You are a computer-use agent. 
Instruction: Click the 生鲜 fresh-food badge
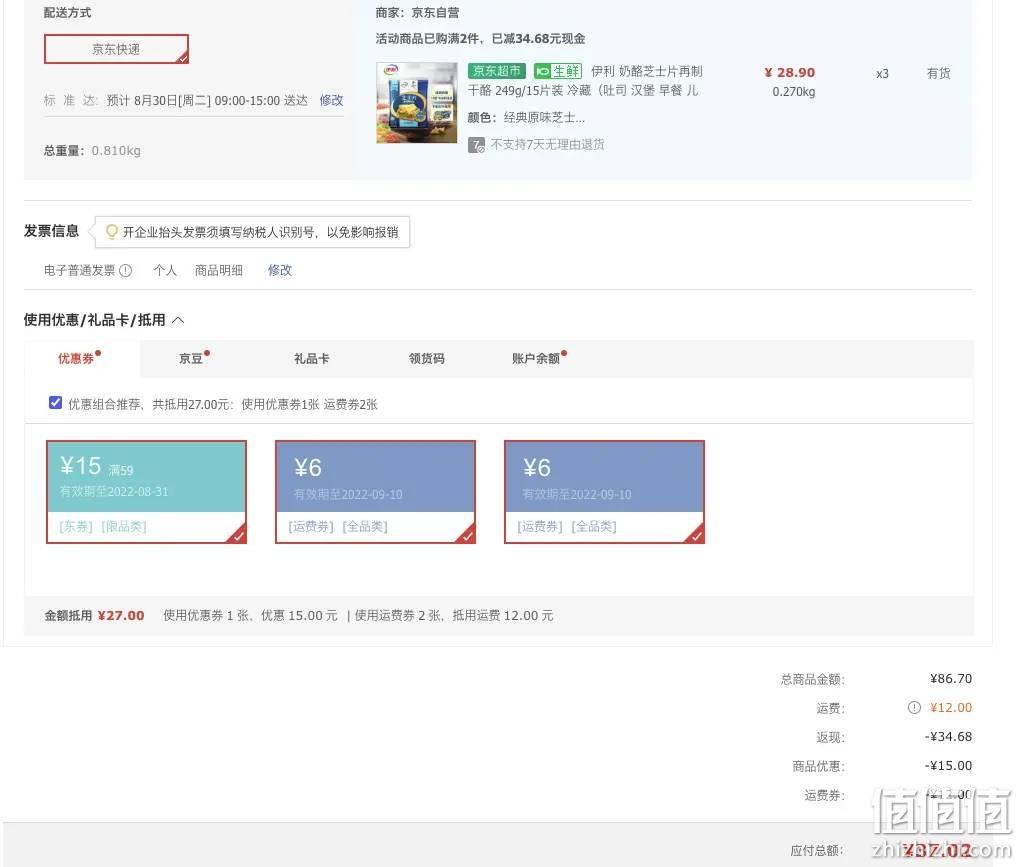coord(557,71)
